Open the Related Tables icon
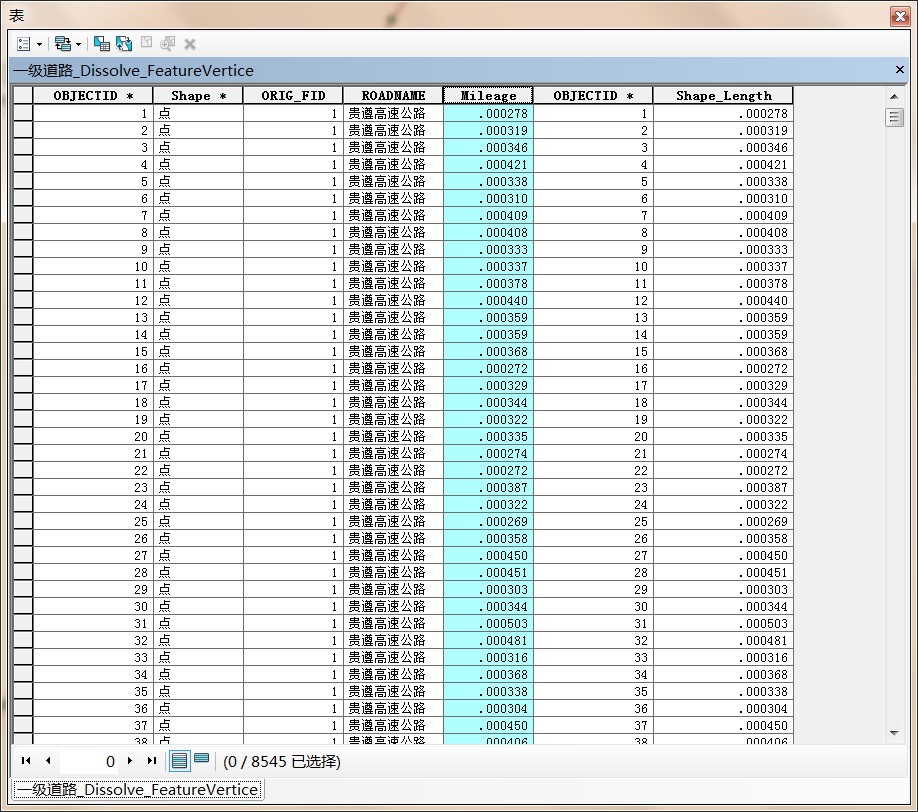 (x=63, y=44)
